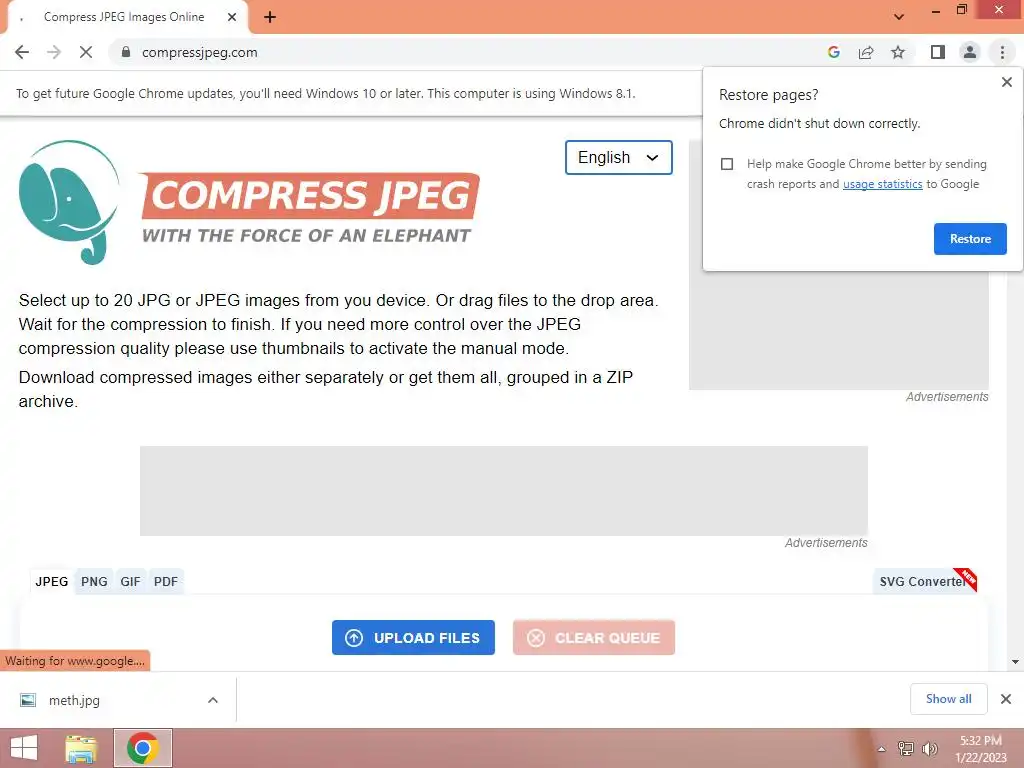Click the network tray icon
The height and width of the screenshot is (768, 1024).
tap(906, 748)
